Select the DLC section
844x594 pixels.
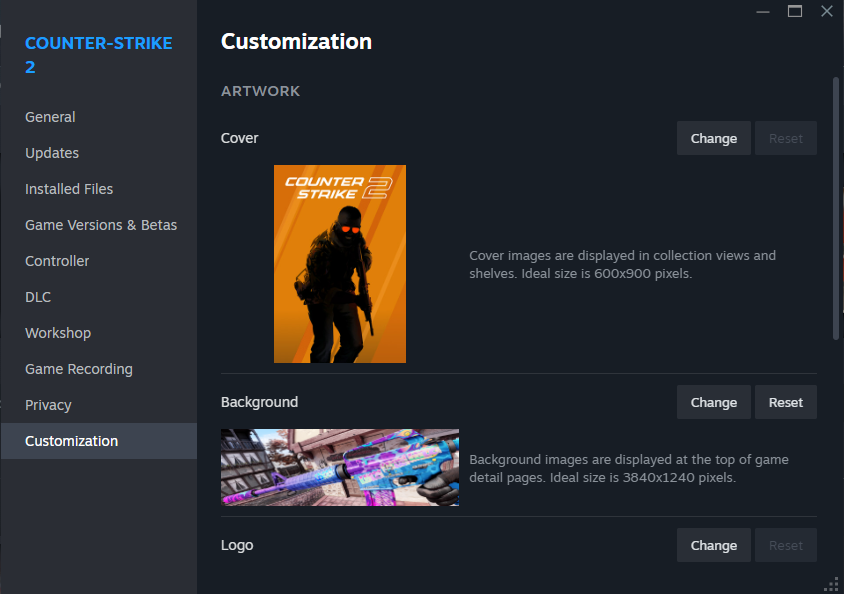(38, 297)
